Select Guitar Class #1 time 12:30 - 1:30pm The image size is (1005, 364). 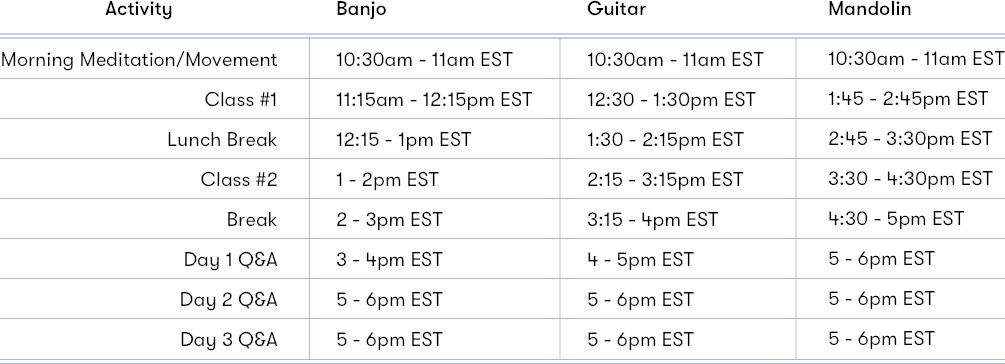click(x=671, y=100)
